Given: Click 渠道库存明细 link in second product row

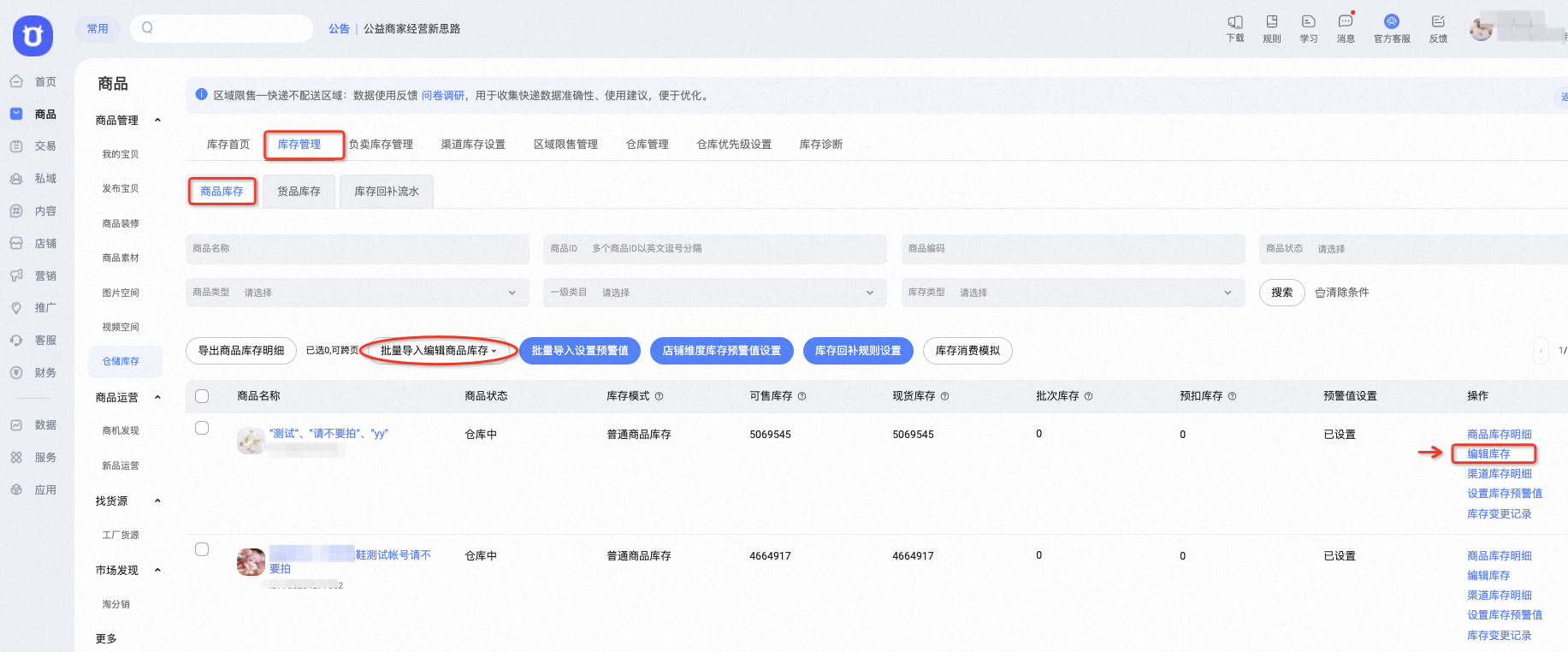Looking at the screenshot, I should point(1500,596).
